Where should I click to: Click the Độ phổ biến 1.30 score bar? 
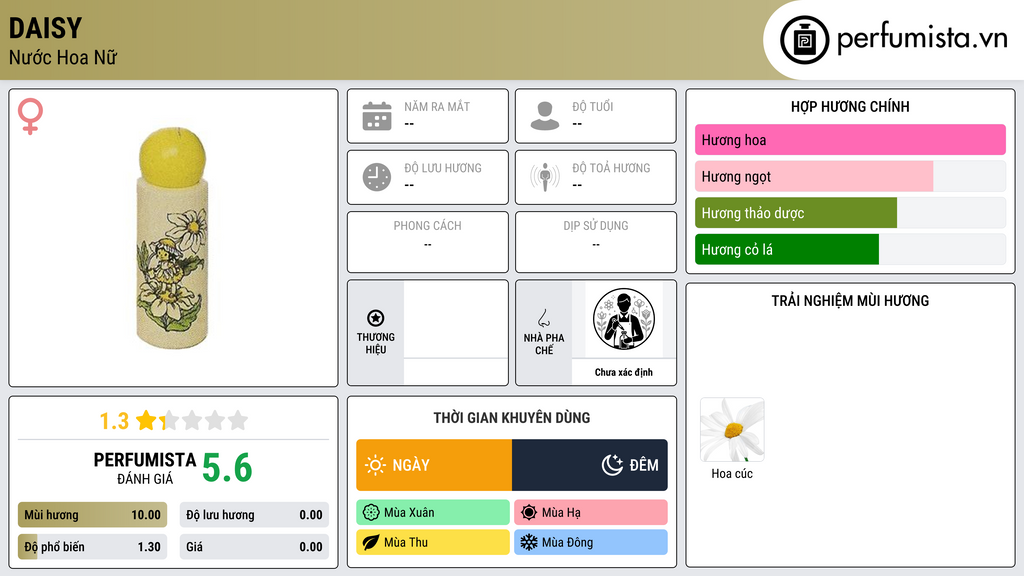click(x=93, y=547)
